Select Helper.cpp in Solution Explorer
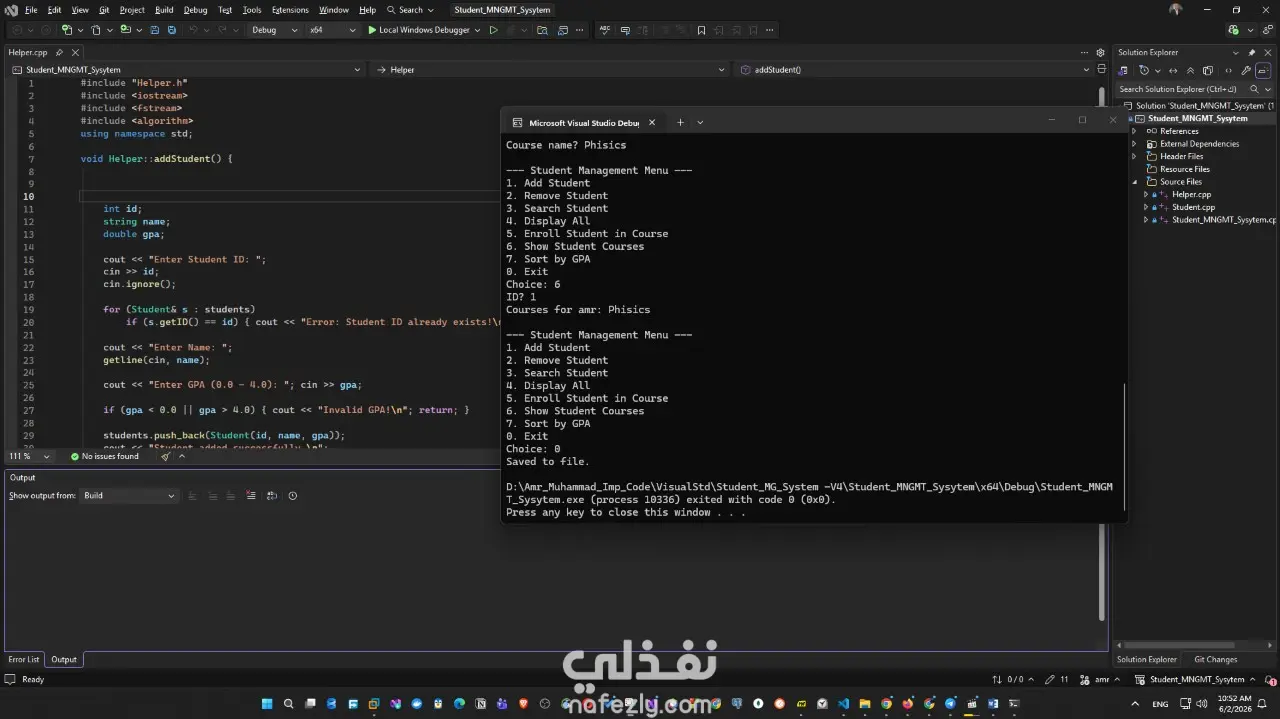Viewport: 1280px width, 719px height. [x=1191, y=194]
